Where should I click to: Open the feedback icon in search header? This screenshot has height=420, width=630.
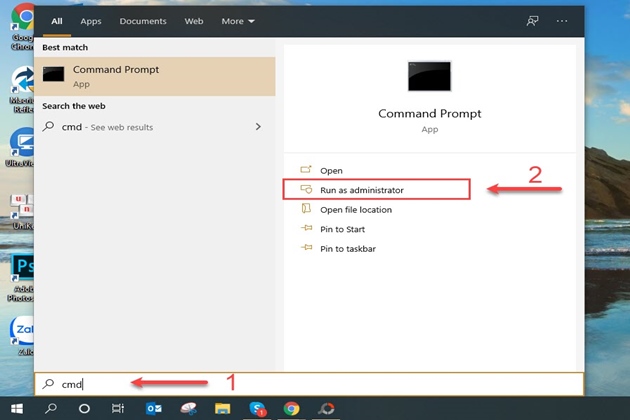(x=532, y=21)
